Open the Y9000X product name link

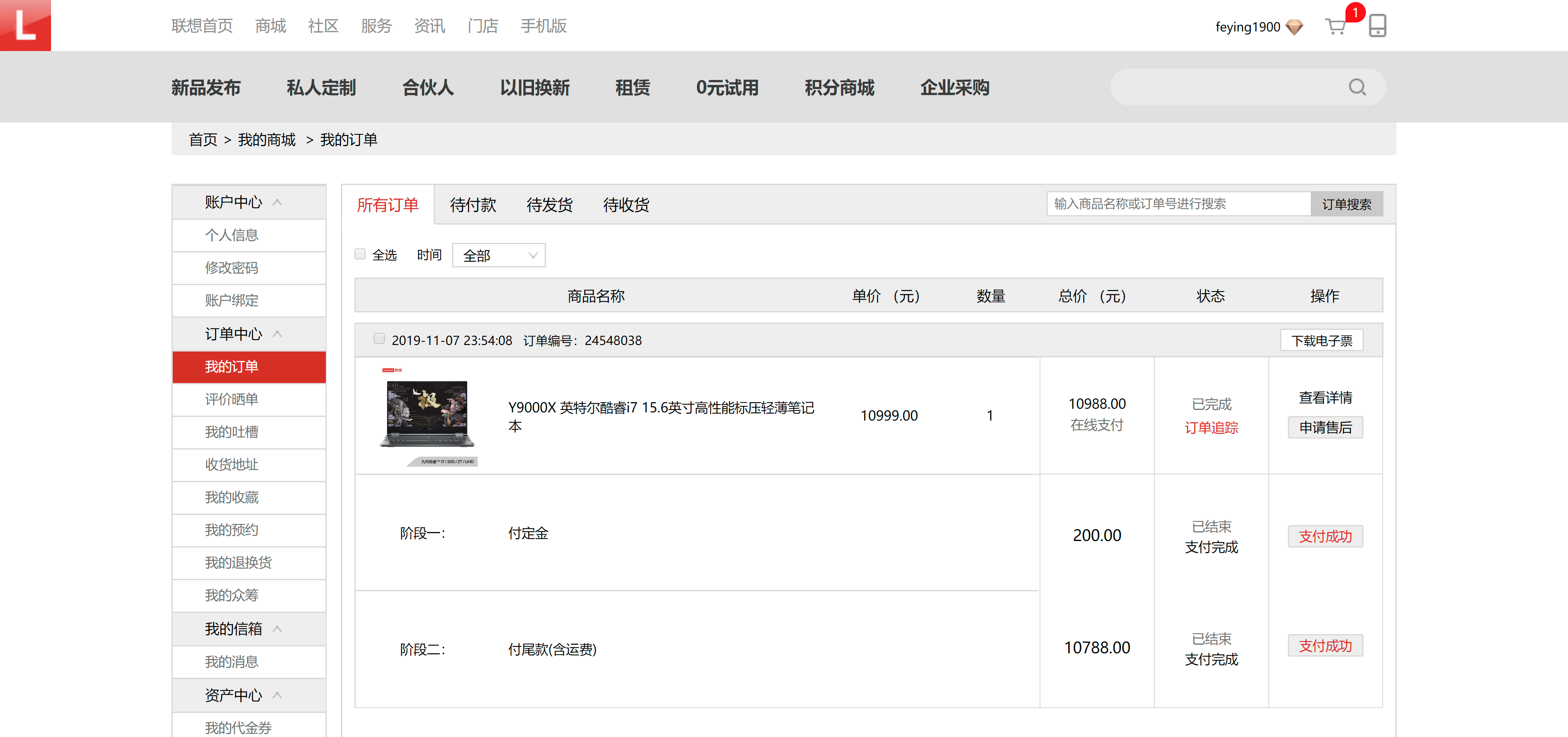point(661,416)
